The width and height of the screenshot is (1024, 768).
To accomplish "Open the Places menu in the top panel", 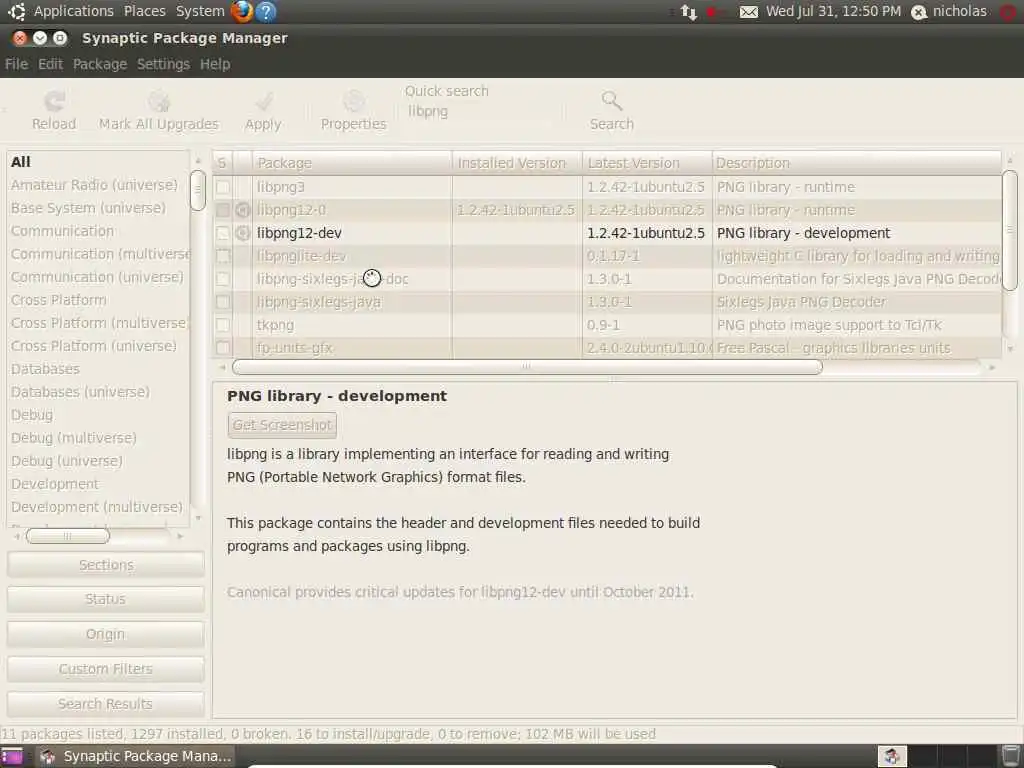I will coord(145,11).
